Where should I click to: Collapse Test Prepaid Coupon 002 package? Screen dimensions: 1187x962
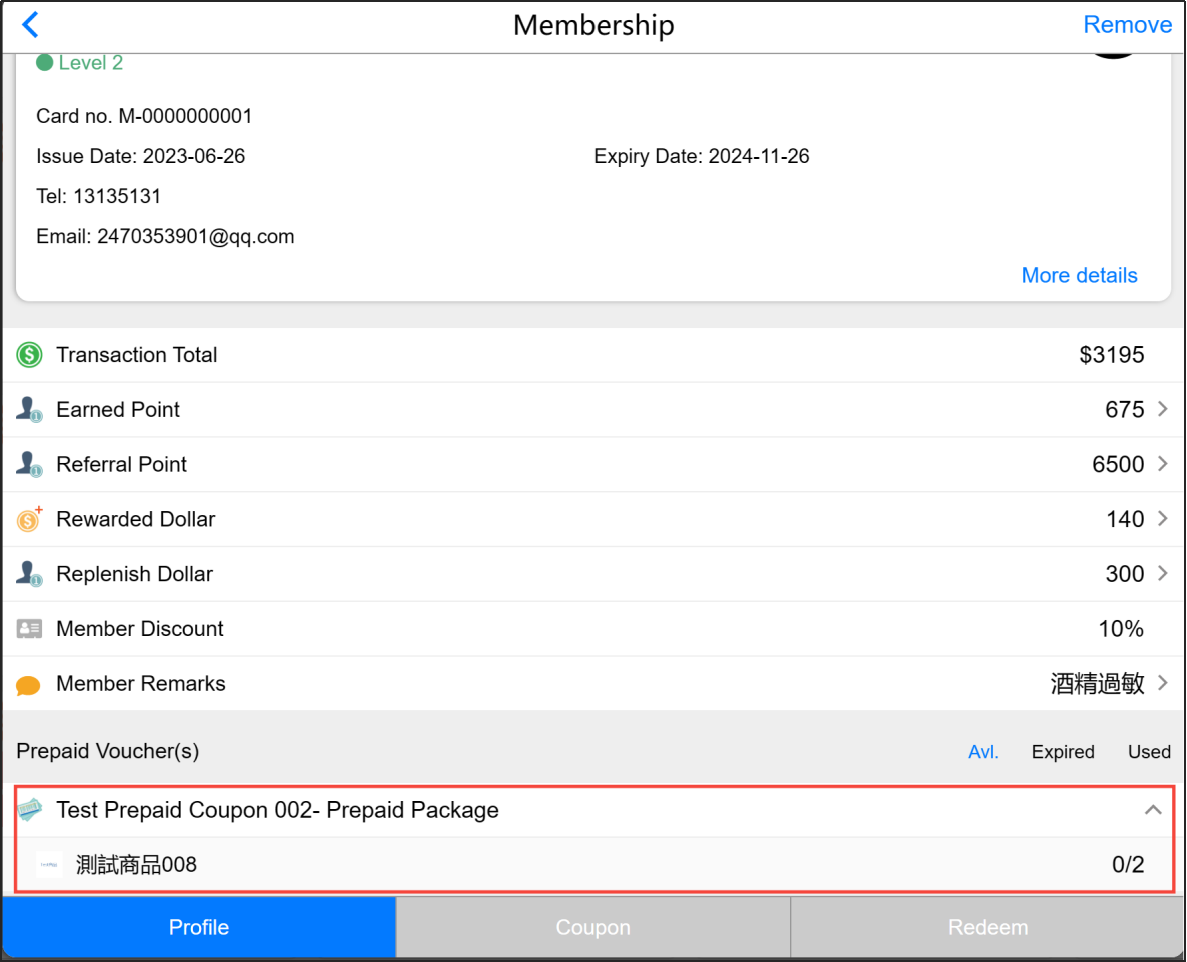1153,810
